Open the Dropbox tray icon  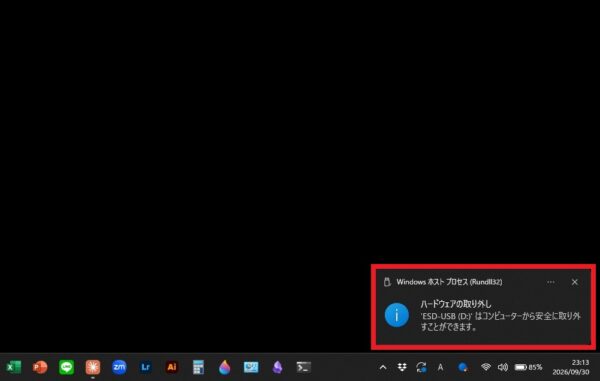pos(402,368)
